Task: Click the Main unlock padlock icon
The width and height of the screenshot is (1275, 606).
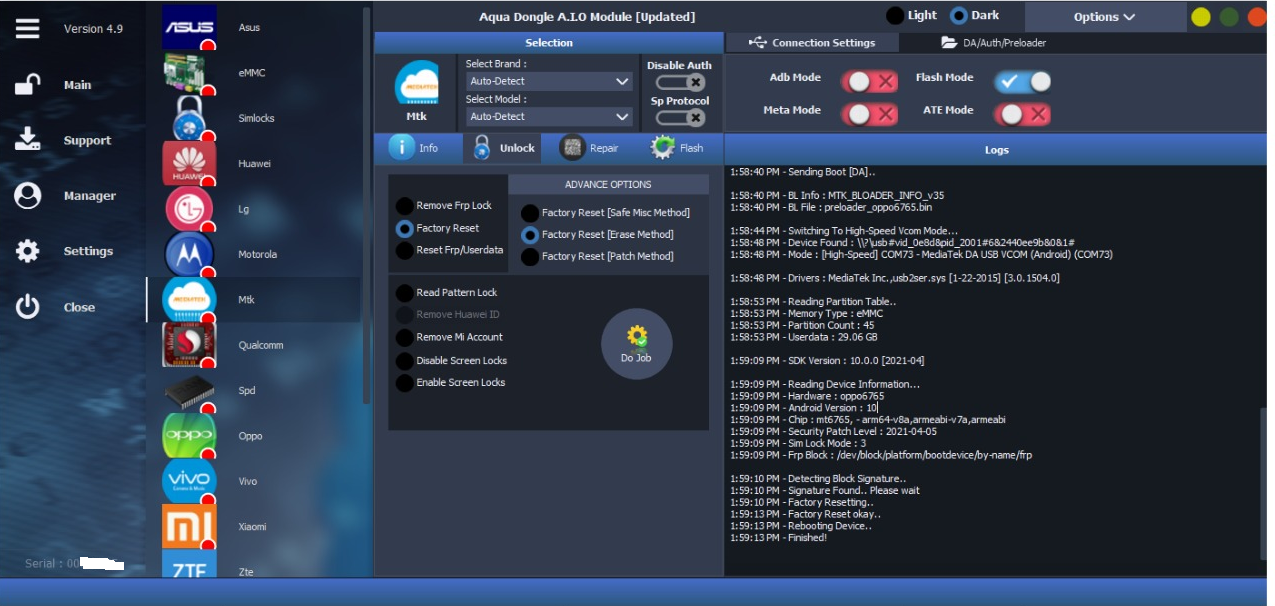Action: tap(28, 85)
